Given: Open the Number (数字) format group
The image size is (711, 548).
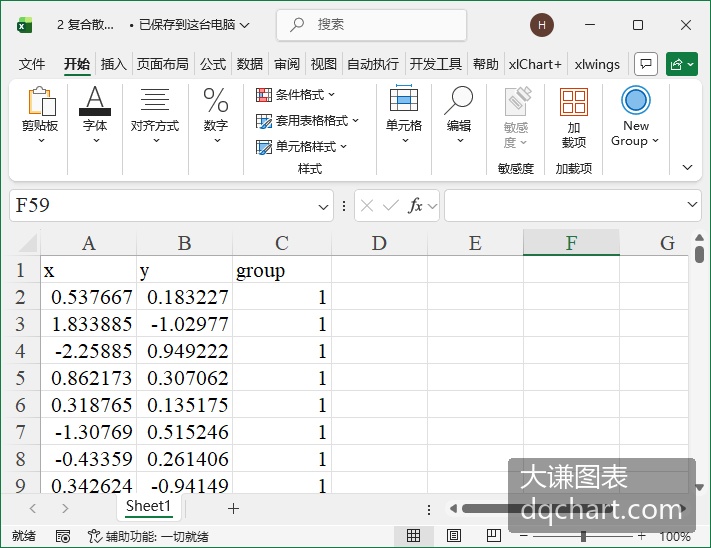Looking at the screenshot, I should tap(216, 115).
